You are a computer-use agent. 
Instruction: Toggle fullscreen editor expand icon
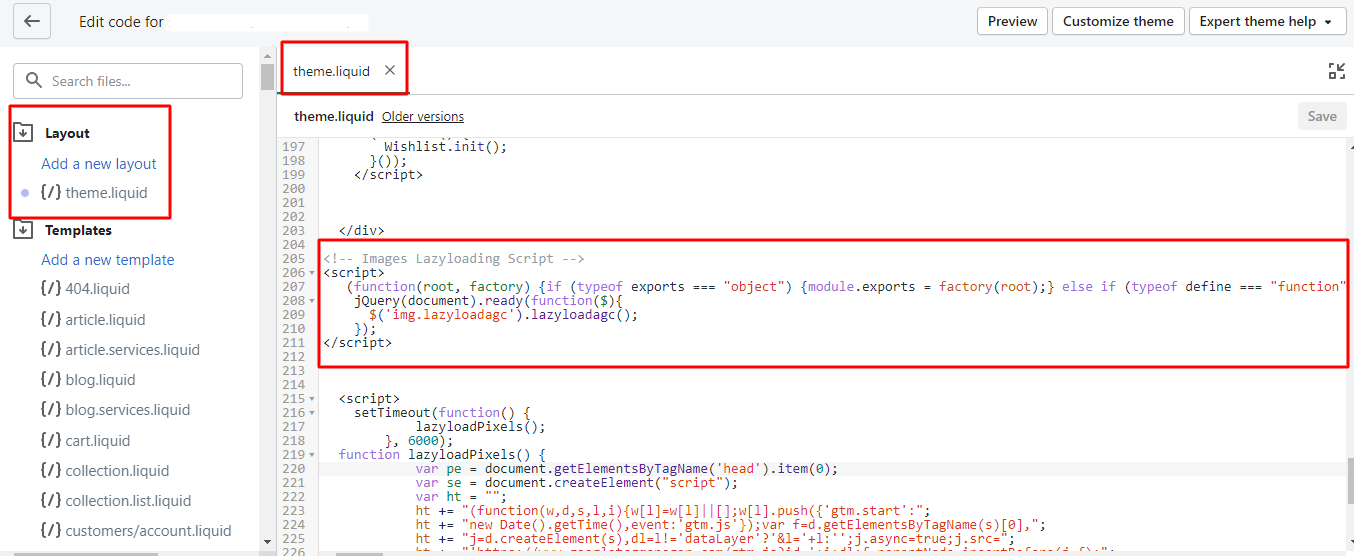tap(1336, 71)
